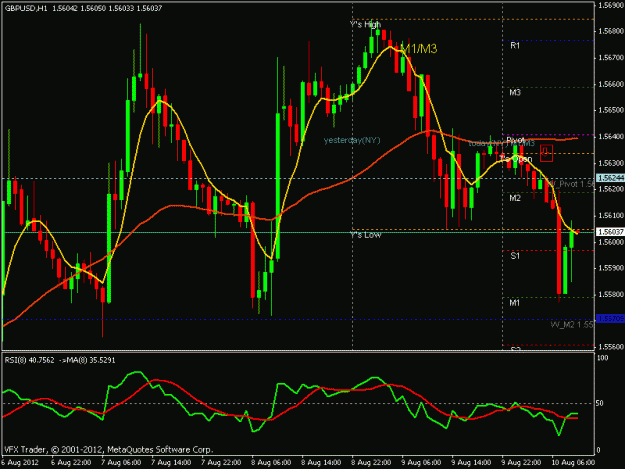Click the red down-arrow signal marker
The image size is (625, 469).
546,153
